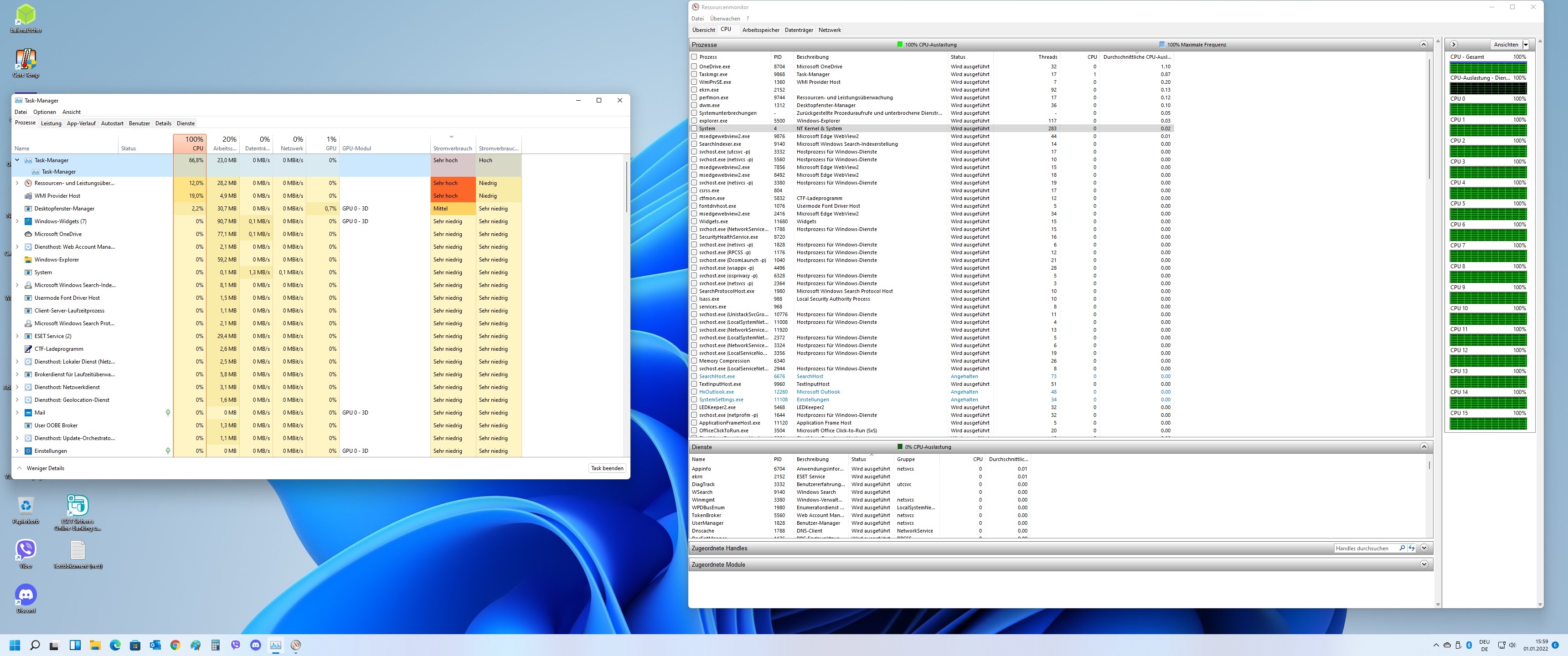Image resolution: width=1568 pixels, height=656 pixels.
Task: Hide the graphs pane with the arrow button
Action: tap(1454, 45)
